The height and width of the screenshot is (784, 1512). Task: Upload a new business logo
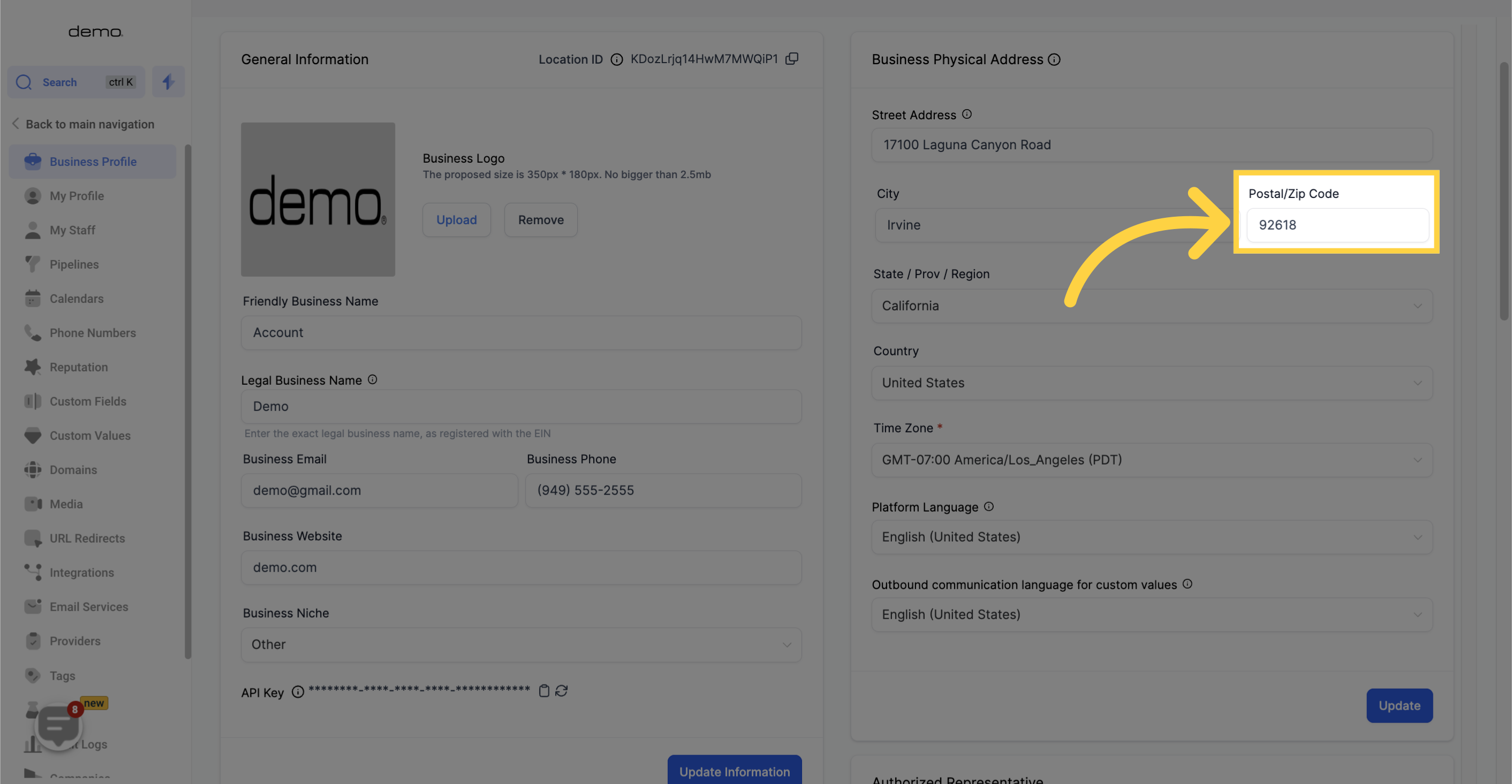click(456, 219)
